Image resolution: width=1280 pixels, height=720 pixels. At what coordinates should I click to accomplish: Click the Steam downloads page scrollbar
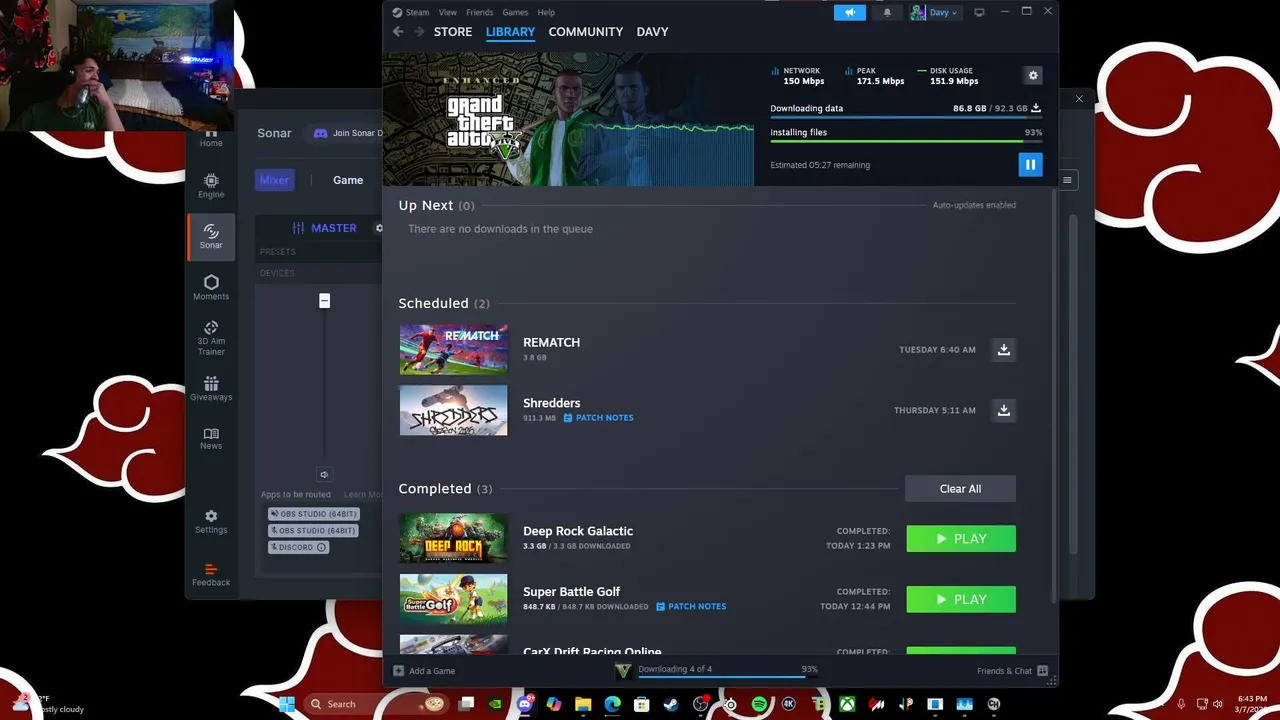1052,395
